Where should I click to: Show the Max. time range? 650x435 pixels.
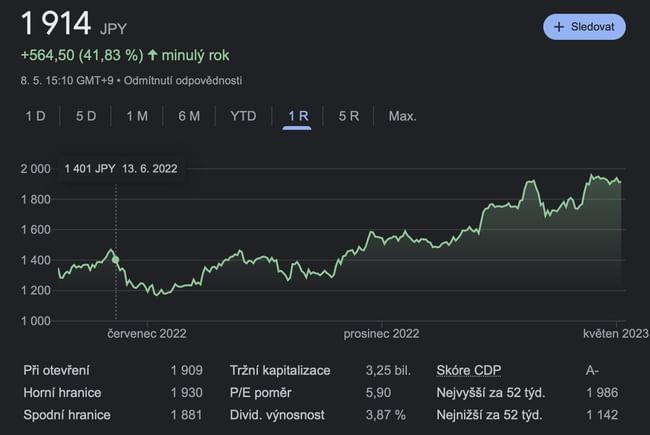[402, 116]
